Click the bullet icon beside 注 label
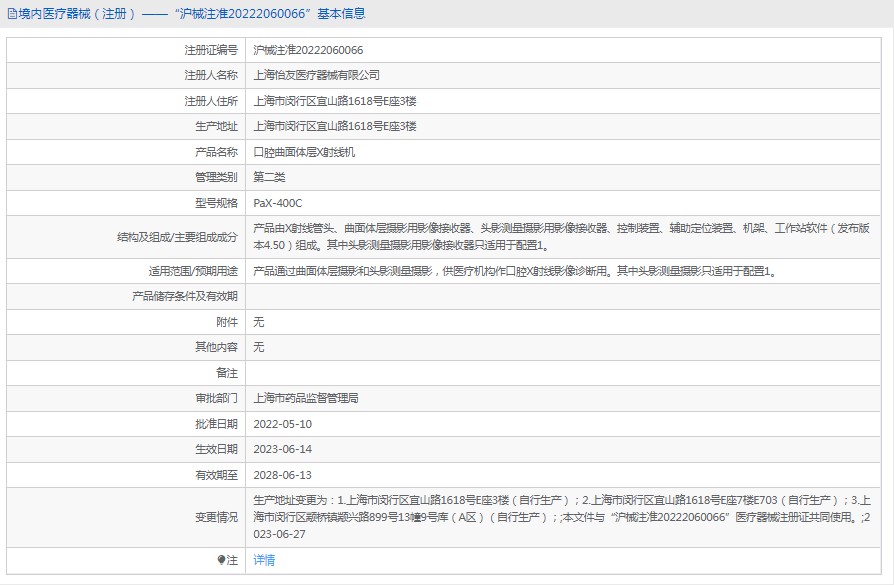Viewport: 894px width, 585px height. (221, 560)
